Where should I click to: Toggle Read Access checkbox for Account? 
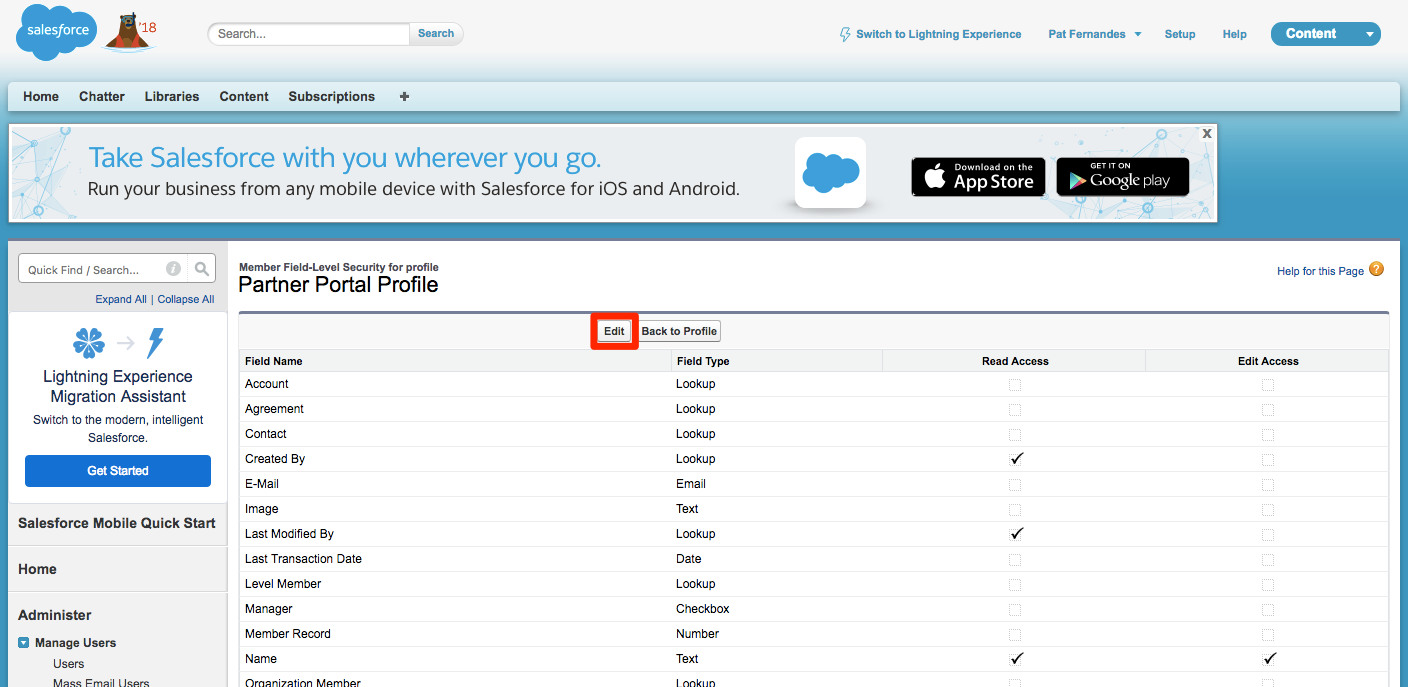(x=1015, y=384)
